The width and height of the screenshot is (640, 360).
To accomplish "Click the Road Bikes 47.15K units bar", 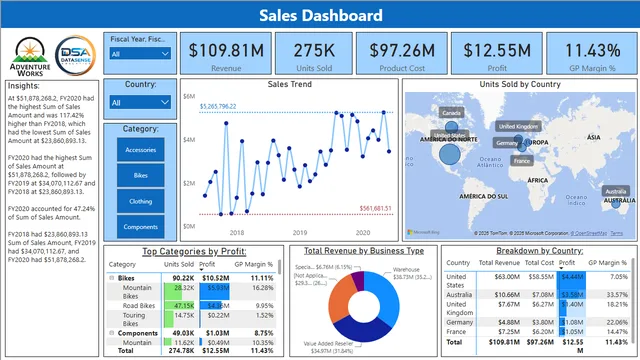I will click(x=179, y=306).
